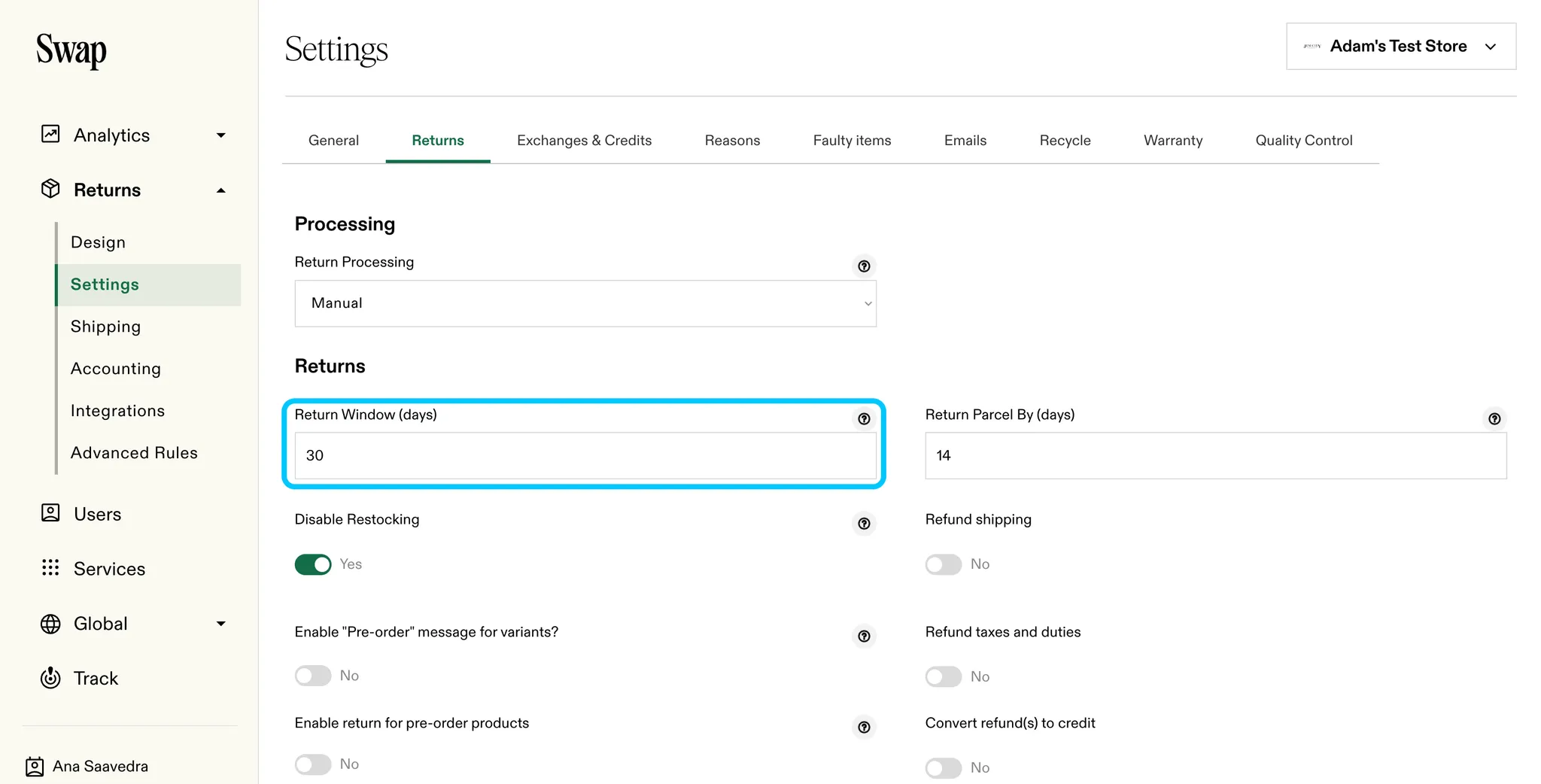Turn off the Disable Restocking toggle

(313, 564)
